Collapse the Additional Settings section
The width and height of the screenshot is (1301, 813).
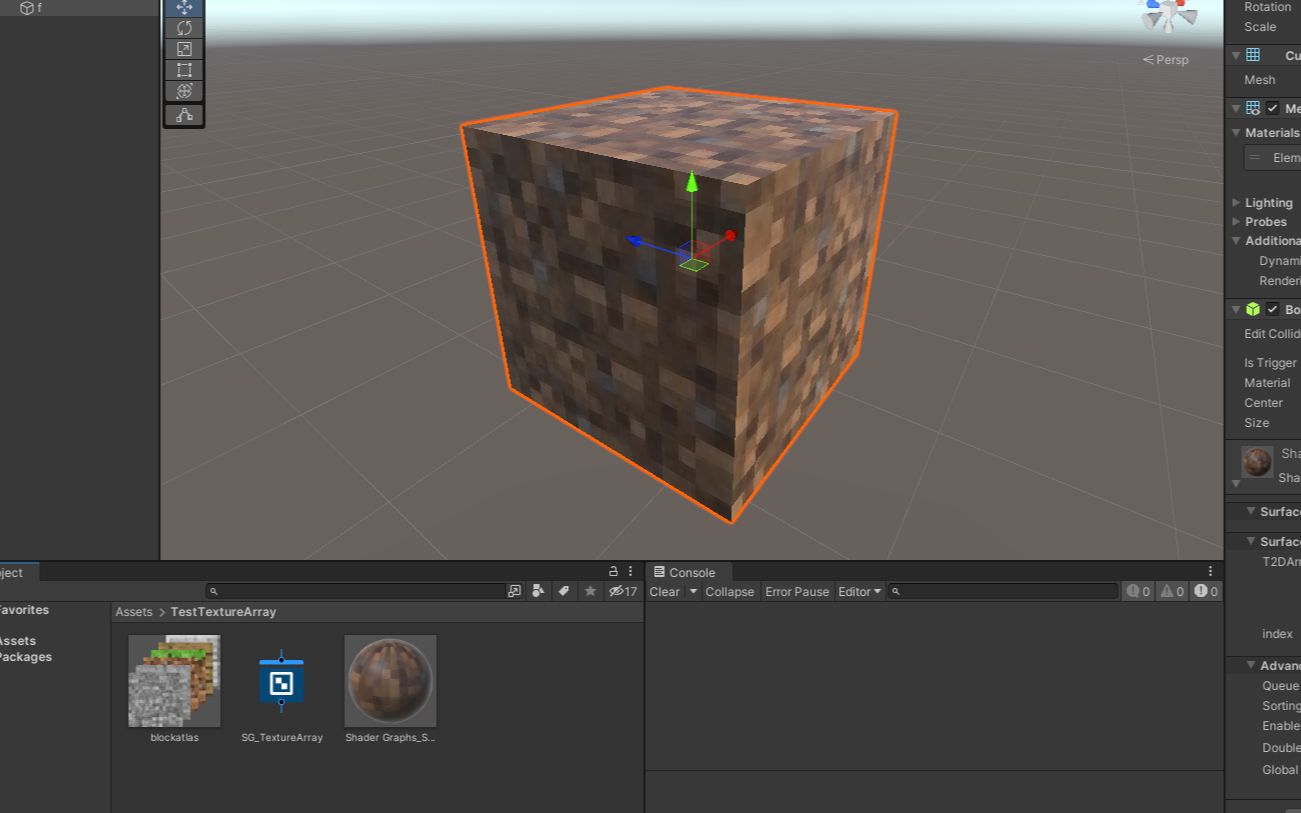coord(1237,240)
